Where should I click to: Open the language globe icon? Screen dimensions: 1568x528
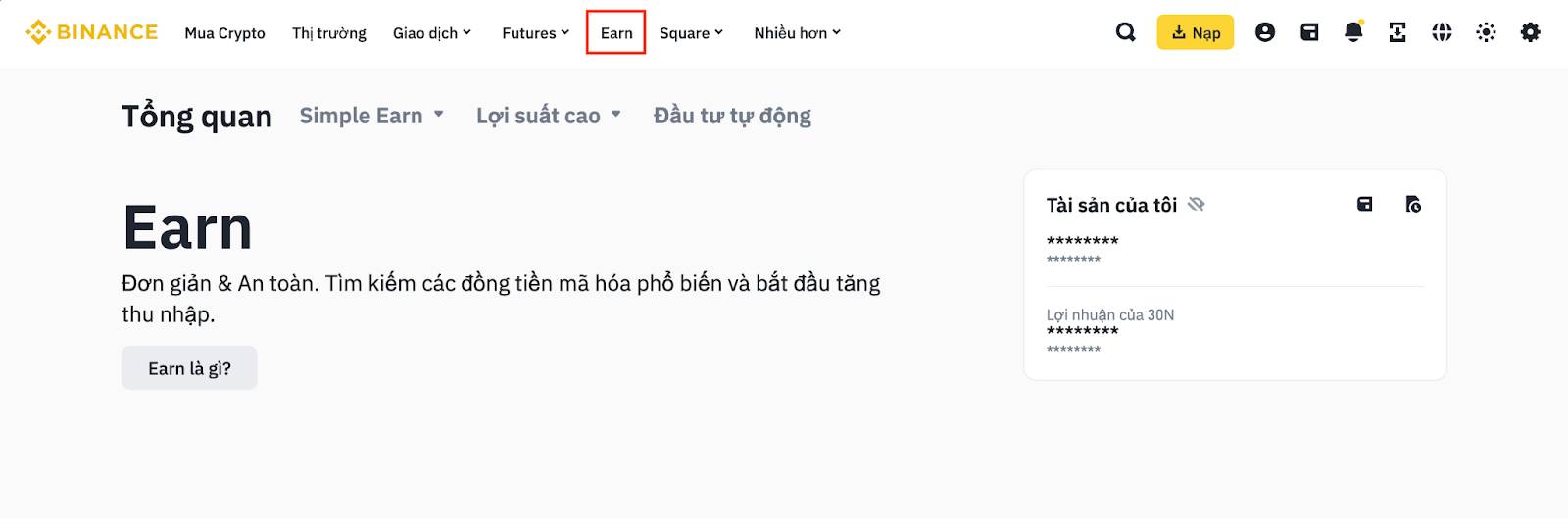(x=1442, y=32)
